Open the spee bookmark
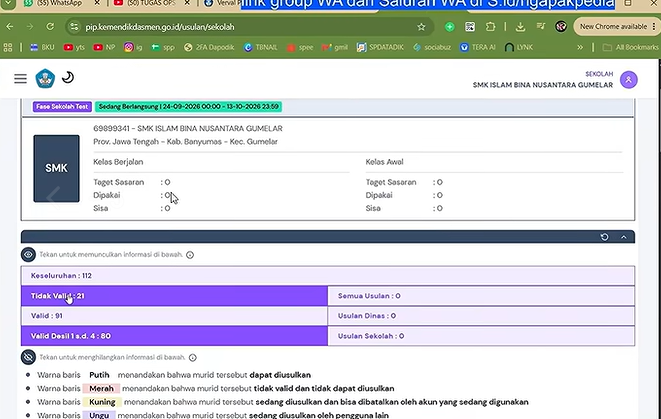 pyautogui.click(x=300, y=47)
